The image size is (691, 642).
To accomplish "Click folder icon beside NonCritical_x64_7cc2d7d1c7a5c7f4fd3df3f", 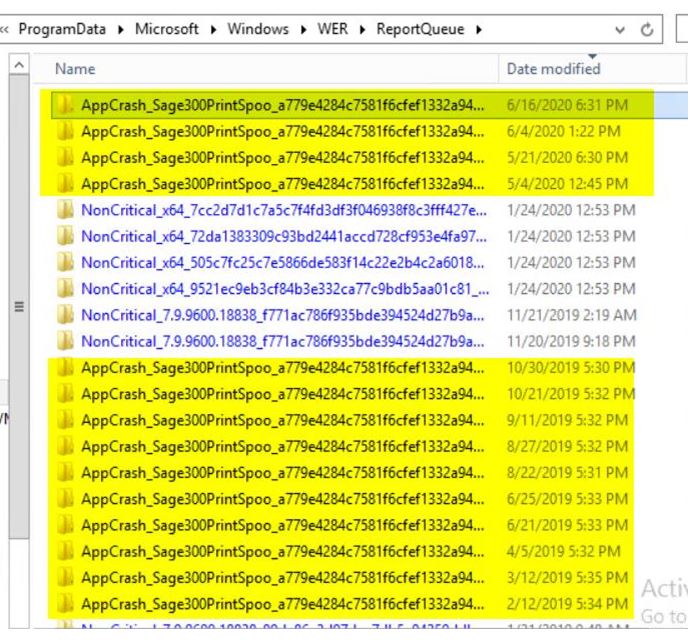I will (66, 210).
